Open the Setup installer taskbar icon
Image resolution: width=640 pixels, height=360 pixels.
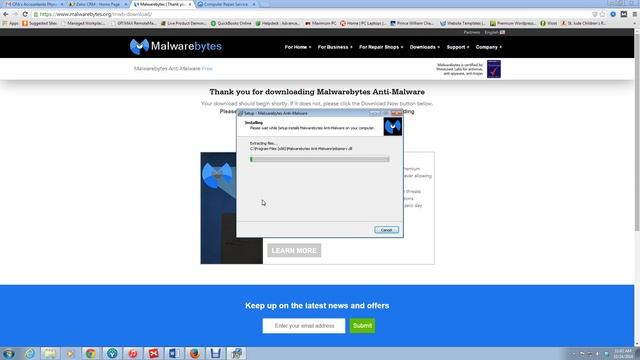point(236,353)
